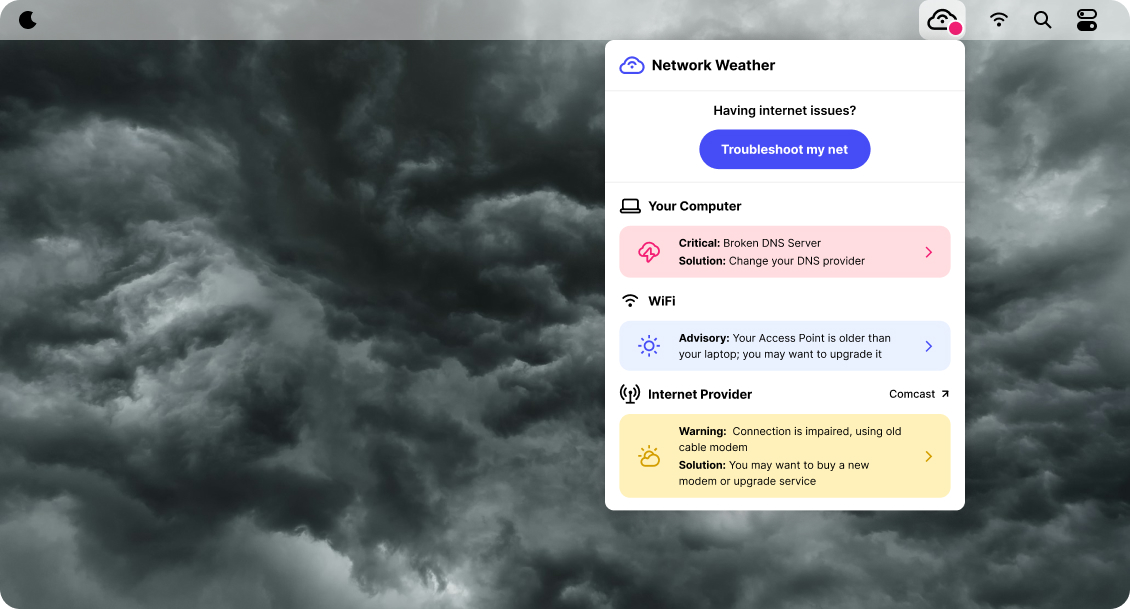Viewport: 1130px width, 609px height.
Task: Click the Having internet issues heading
Action: (784, 110)
